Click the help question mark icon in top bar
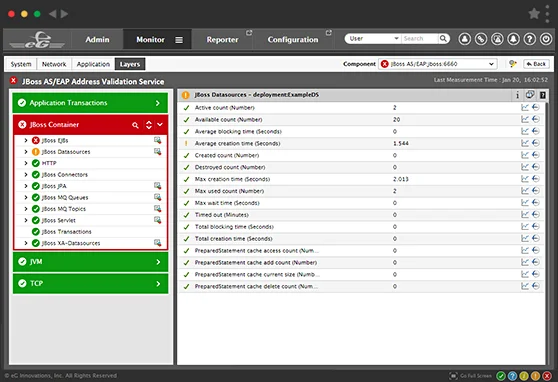The image size is (558, 382). point(530,39)
